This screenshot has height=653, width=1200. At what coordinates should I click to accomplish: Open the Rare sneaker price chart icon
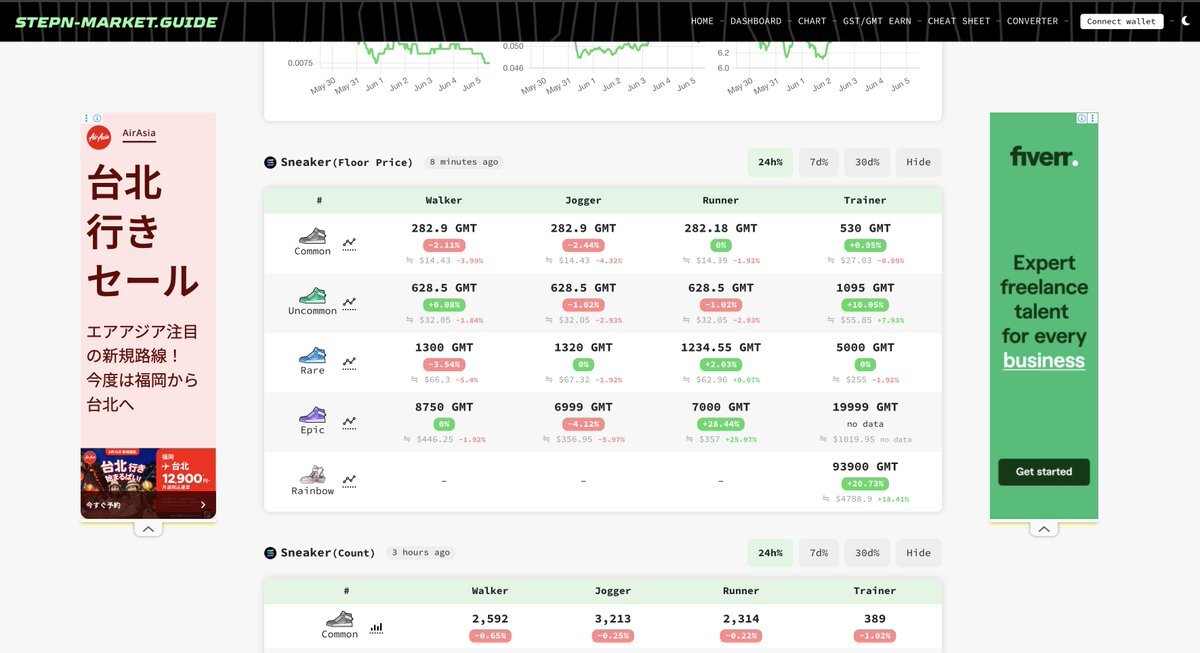point(349,362)
